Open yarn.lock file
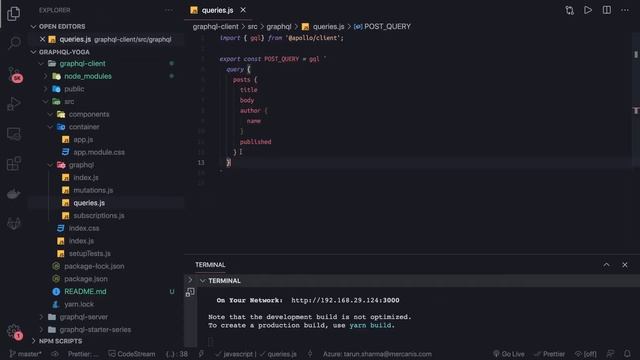 (x=79, y=304)
